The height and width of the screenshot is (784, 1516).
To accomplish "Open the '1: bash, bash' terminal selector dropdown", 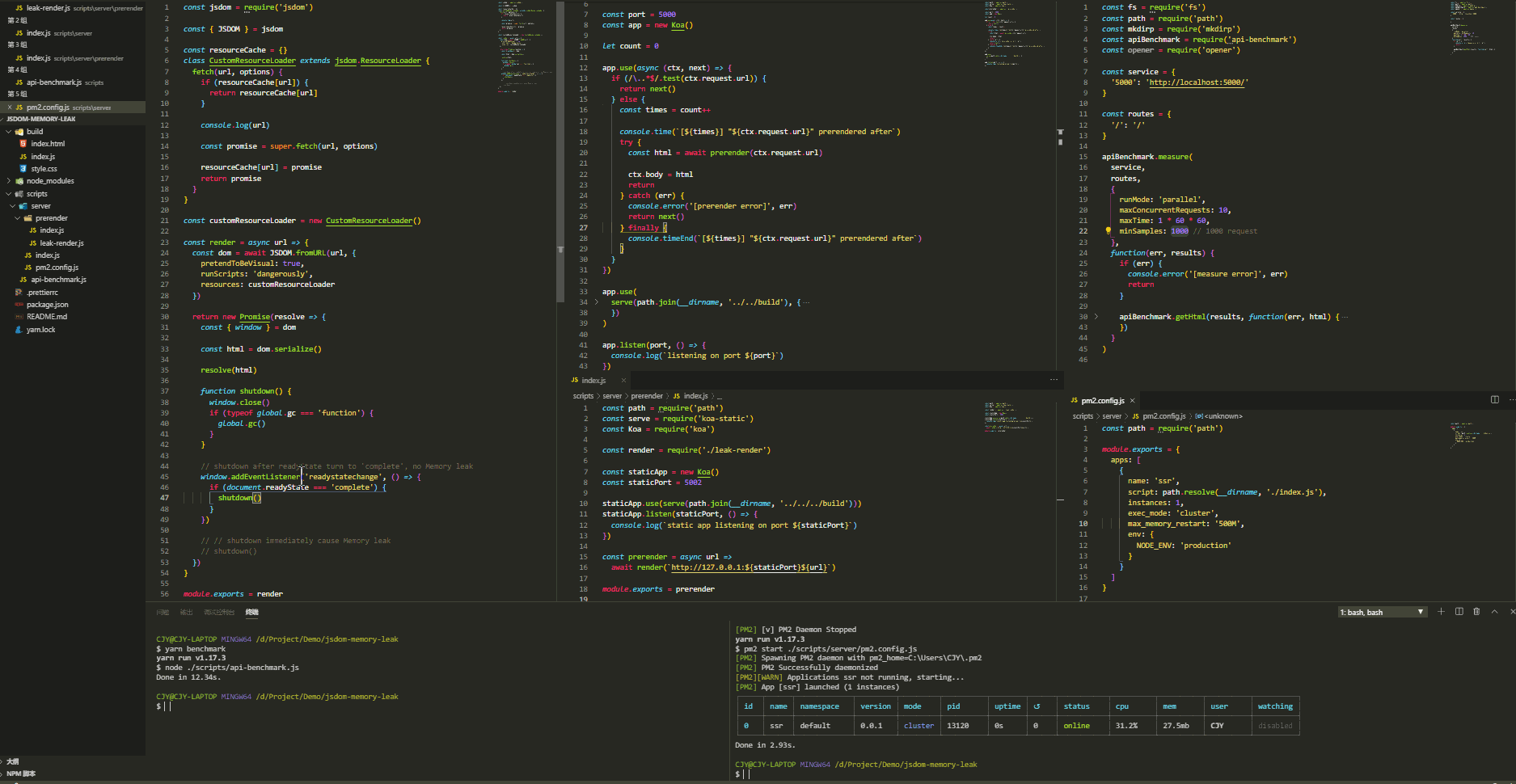I will coord(1383,612).
